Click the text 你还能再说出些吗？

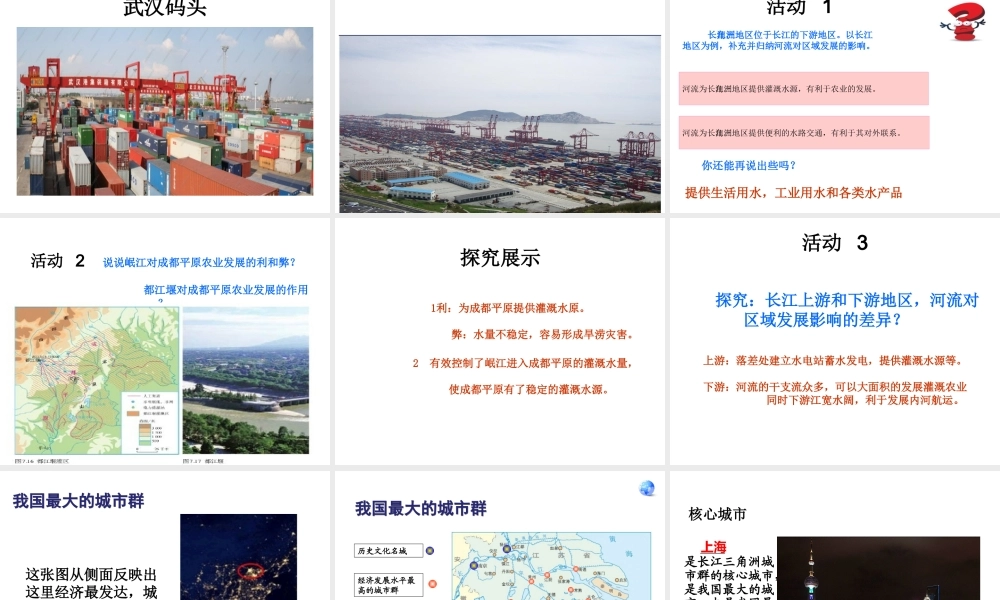pyautogui.click(x=749, y=166)
